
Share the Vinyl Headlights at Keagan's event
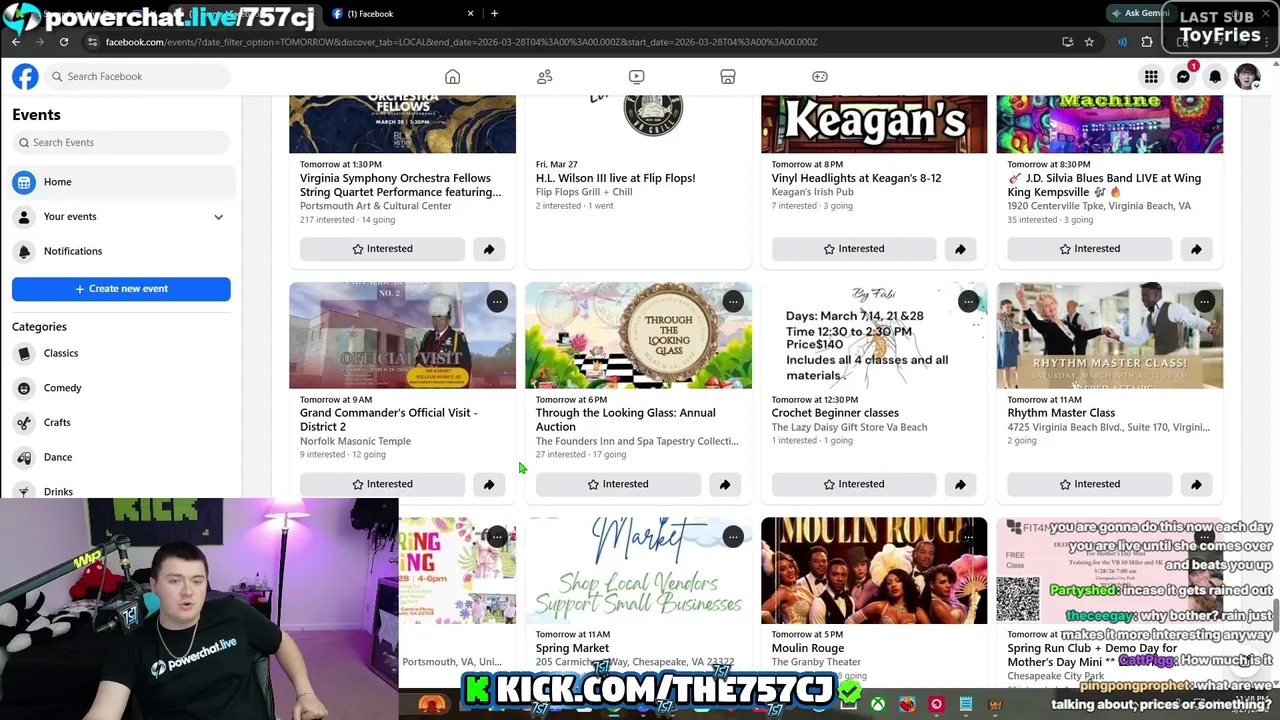tap(960, 249)
